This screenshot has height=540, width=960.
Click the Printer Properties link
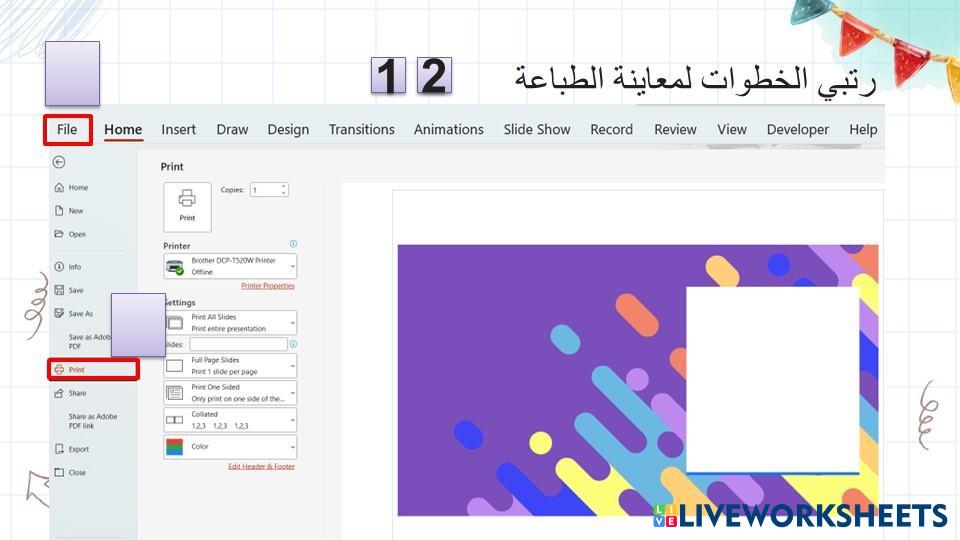tap(267, 286)
